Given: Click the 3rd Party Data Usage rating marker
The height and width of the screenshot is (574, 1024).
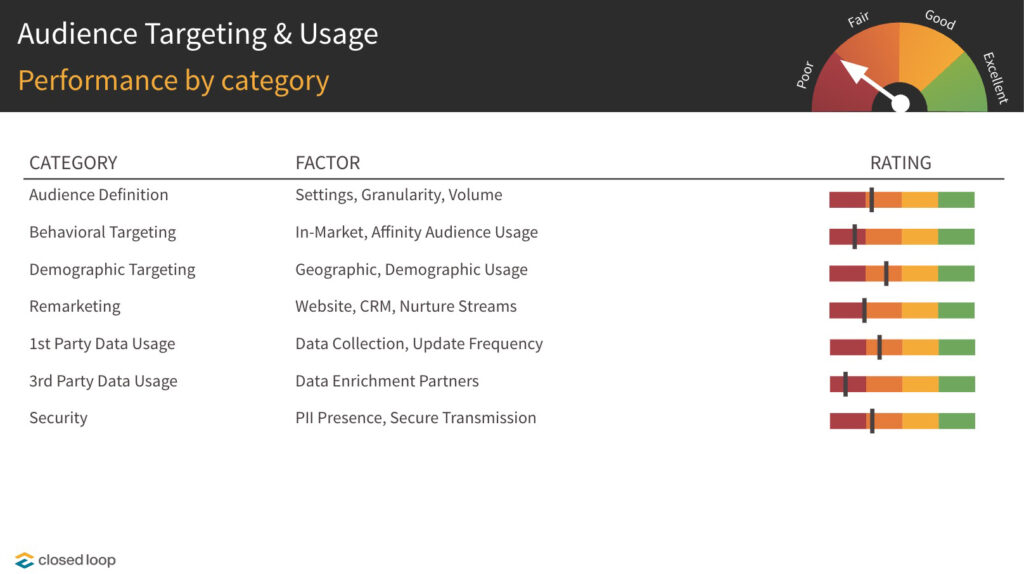Looking at the screenshot, I should 845,384.
